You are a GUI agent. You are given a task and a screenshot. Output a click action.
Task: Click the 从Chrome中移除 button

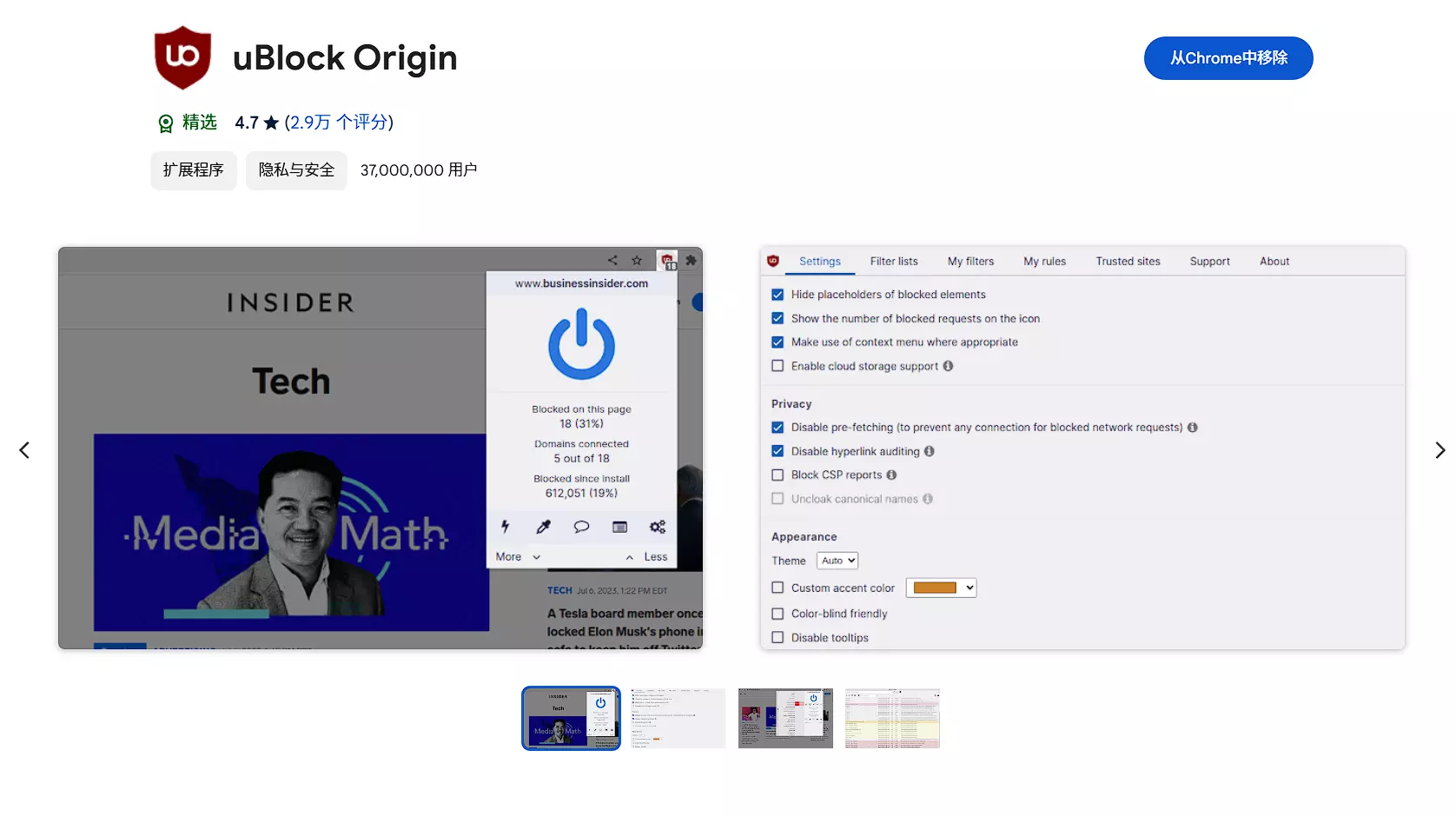tap(1228, 58)
